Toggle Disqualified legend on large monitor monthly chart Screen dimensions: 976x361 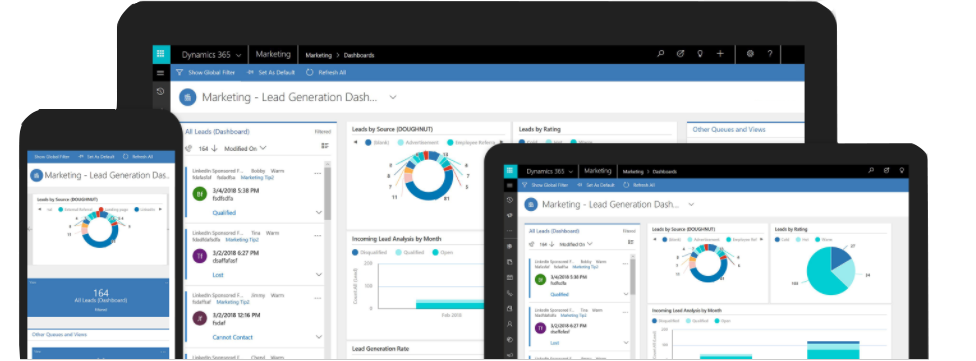370,253
